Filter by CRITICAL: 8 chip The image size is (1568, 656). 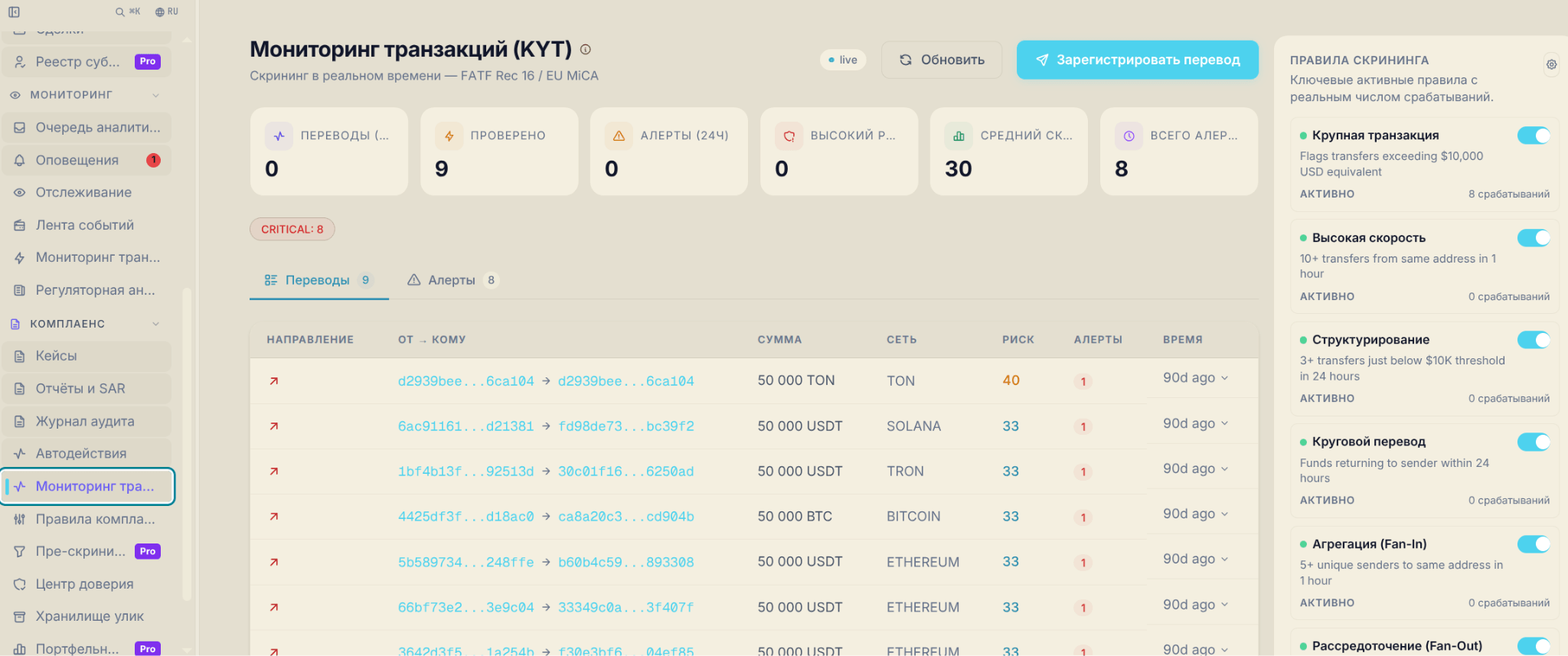292,229
